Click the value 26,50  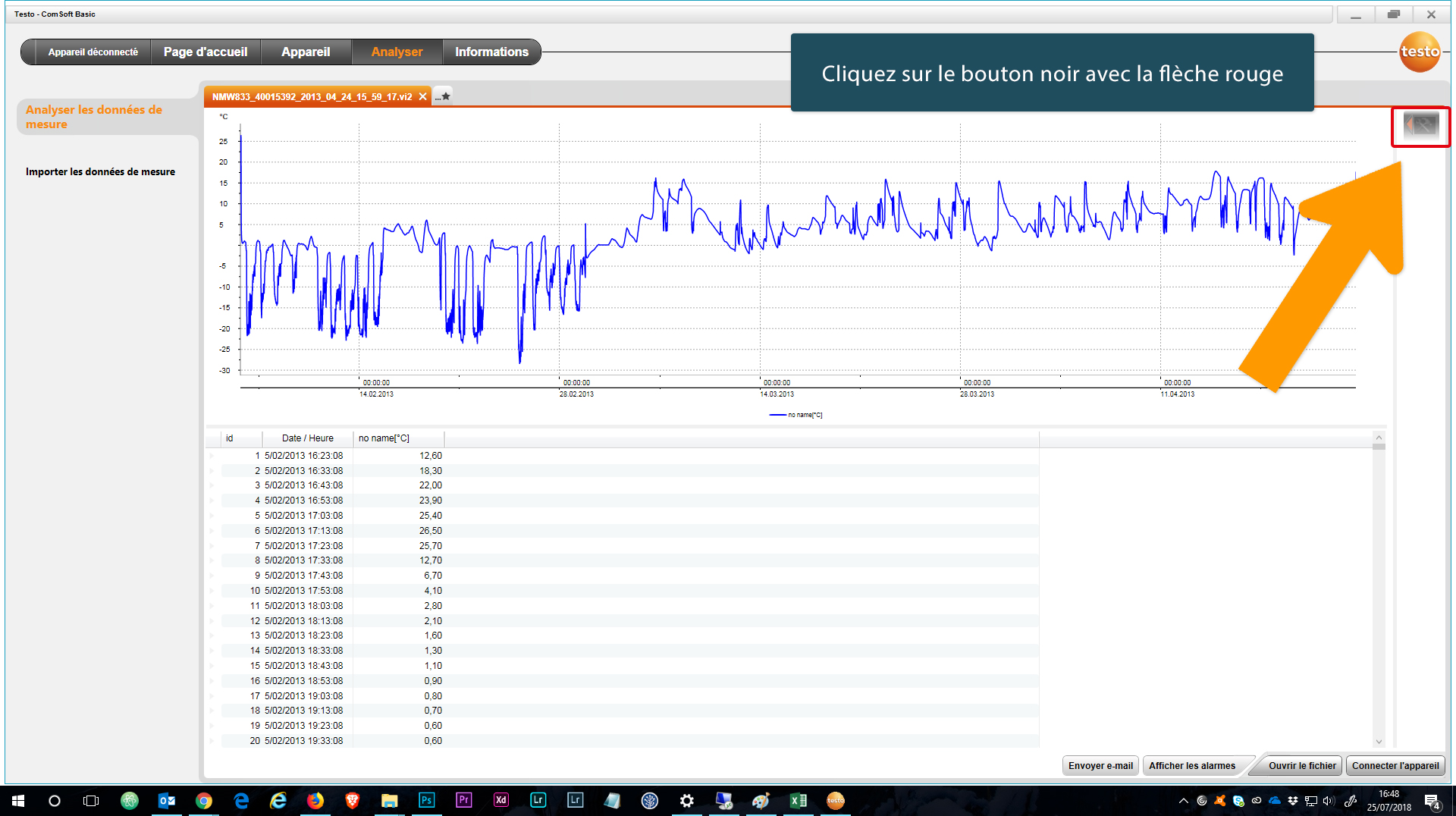(431, 531)
